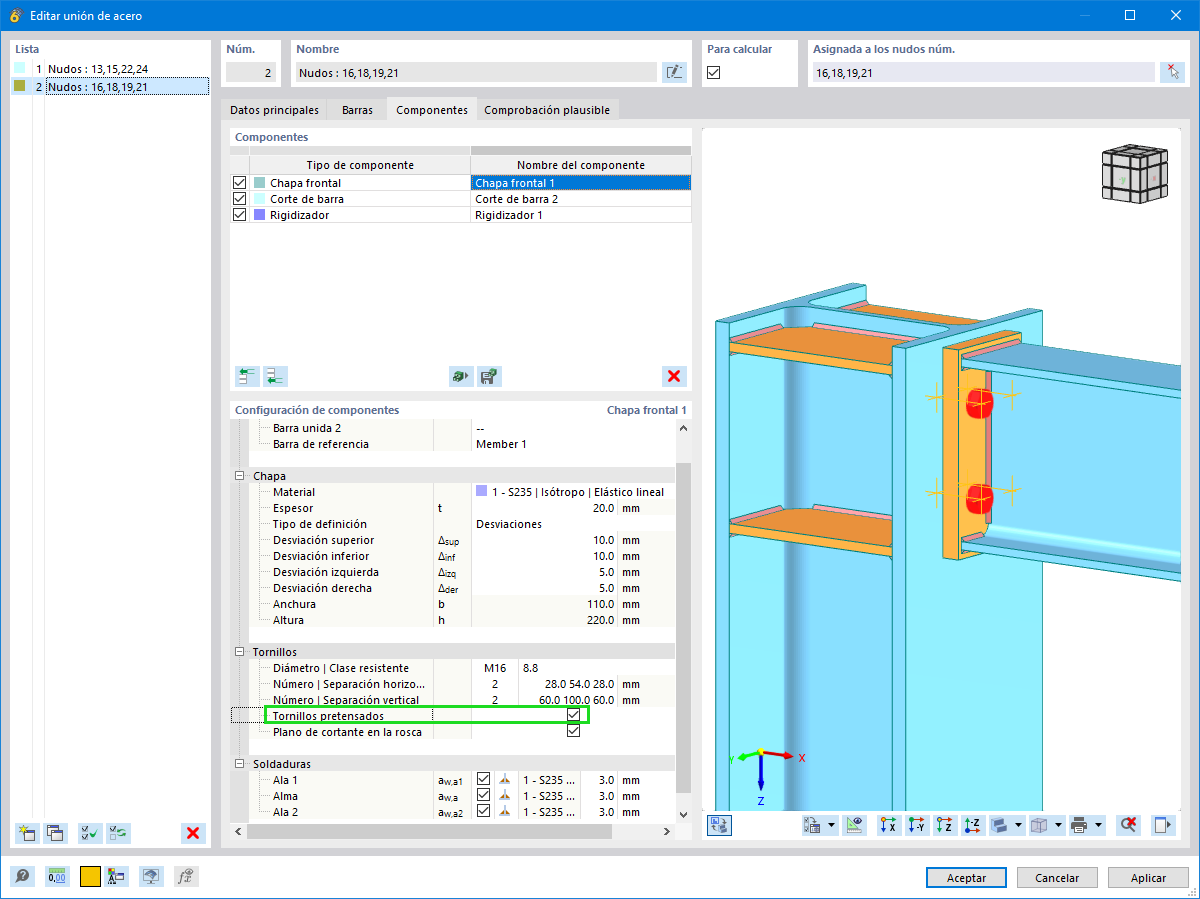Click the Aceptar button
Image resolution: width=1200 pixels, height=899 pixels.
point(967,877)
